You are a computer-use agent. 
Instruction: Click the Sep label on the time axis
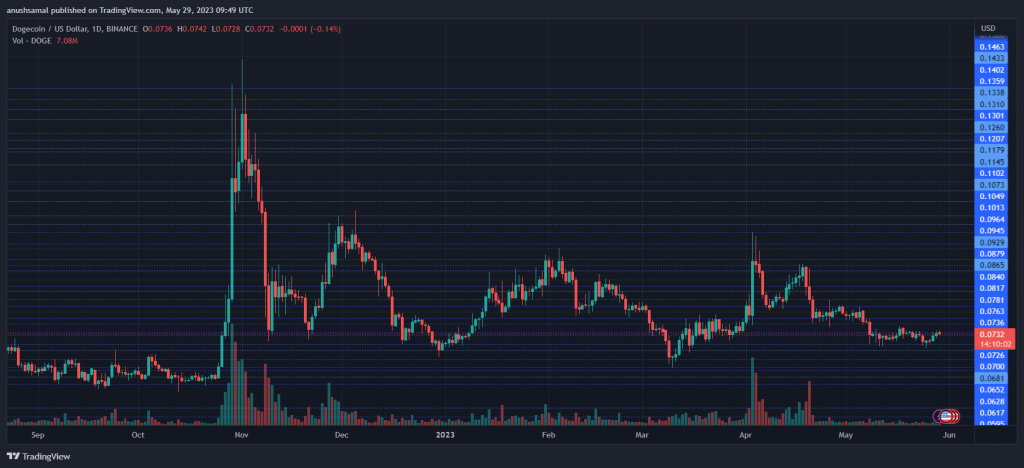tap(38, 435)
